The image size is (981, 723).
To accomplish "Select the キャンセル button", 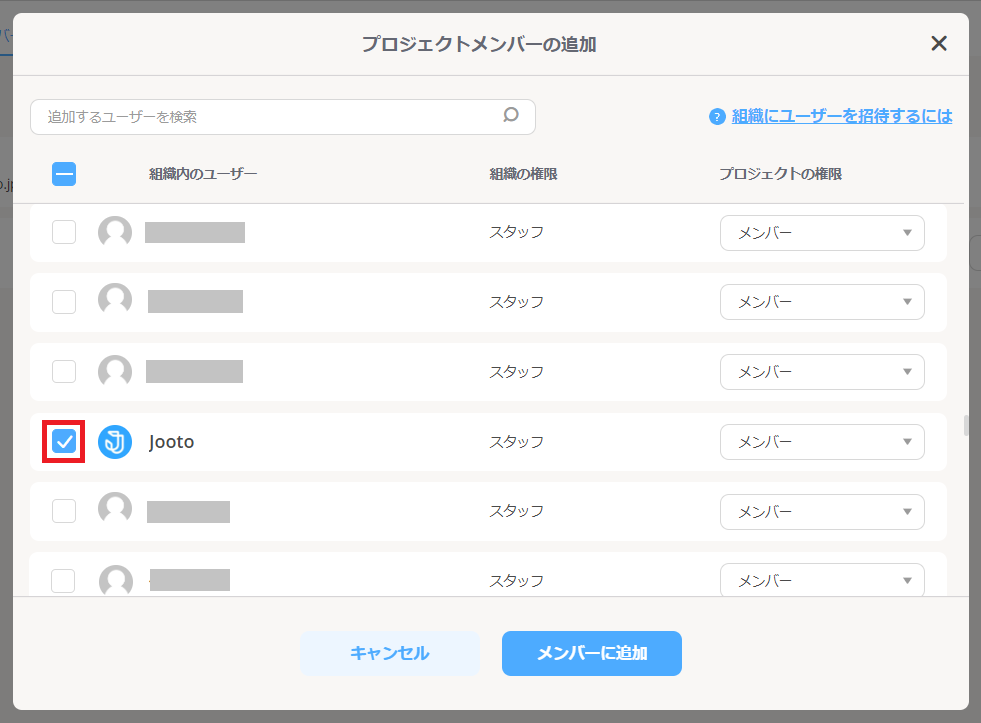I will (390, 652).
